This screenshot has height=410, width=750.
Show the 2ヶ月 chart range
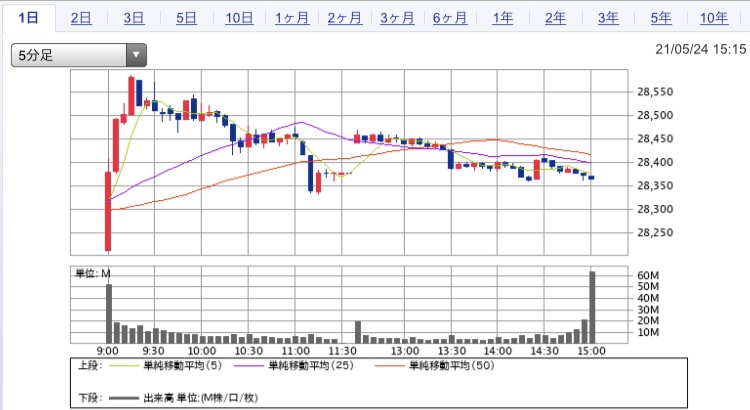click(344, 18)
